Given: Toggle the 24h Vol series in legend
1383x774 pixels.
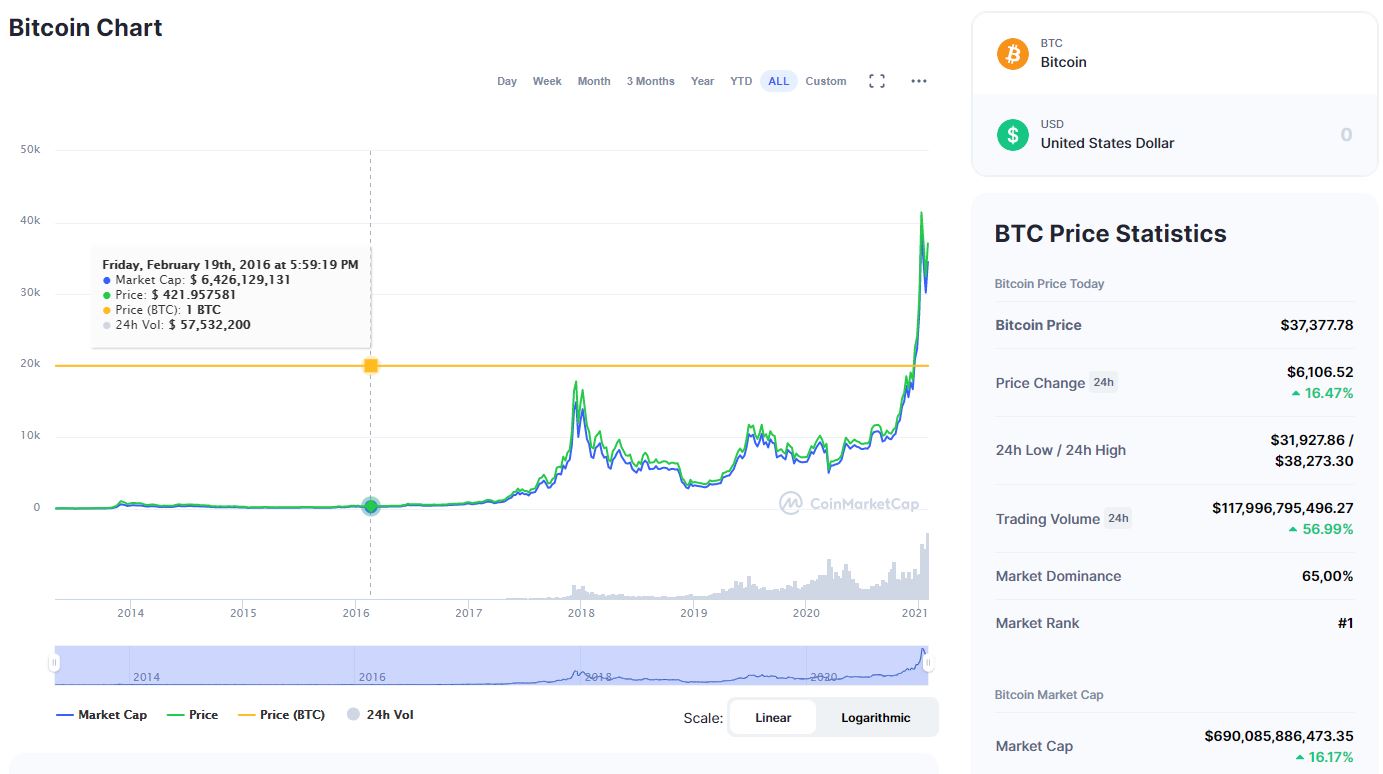Looking at the screenshot, I should tap(380, 715).
